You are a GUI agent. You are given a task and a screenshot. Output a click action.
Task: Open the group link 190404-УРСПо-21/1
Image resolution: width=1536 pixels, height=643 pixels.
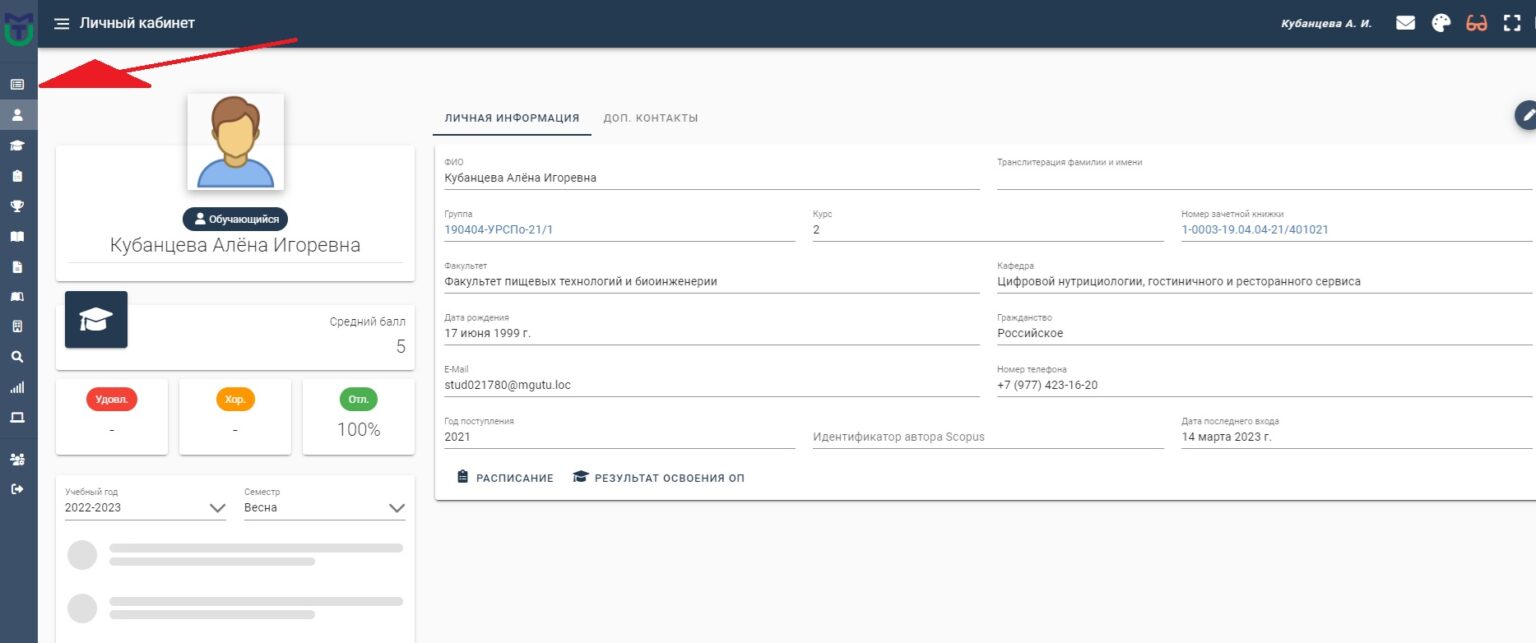(x=499, y=230)
